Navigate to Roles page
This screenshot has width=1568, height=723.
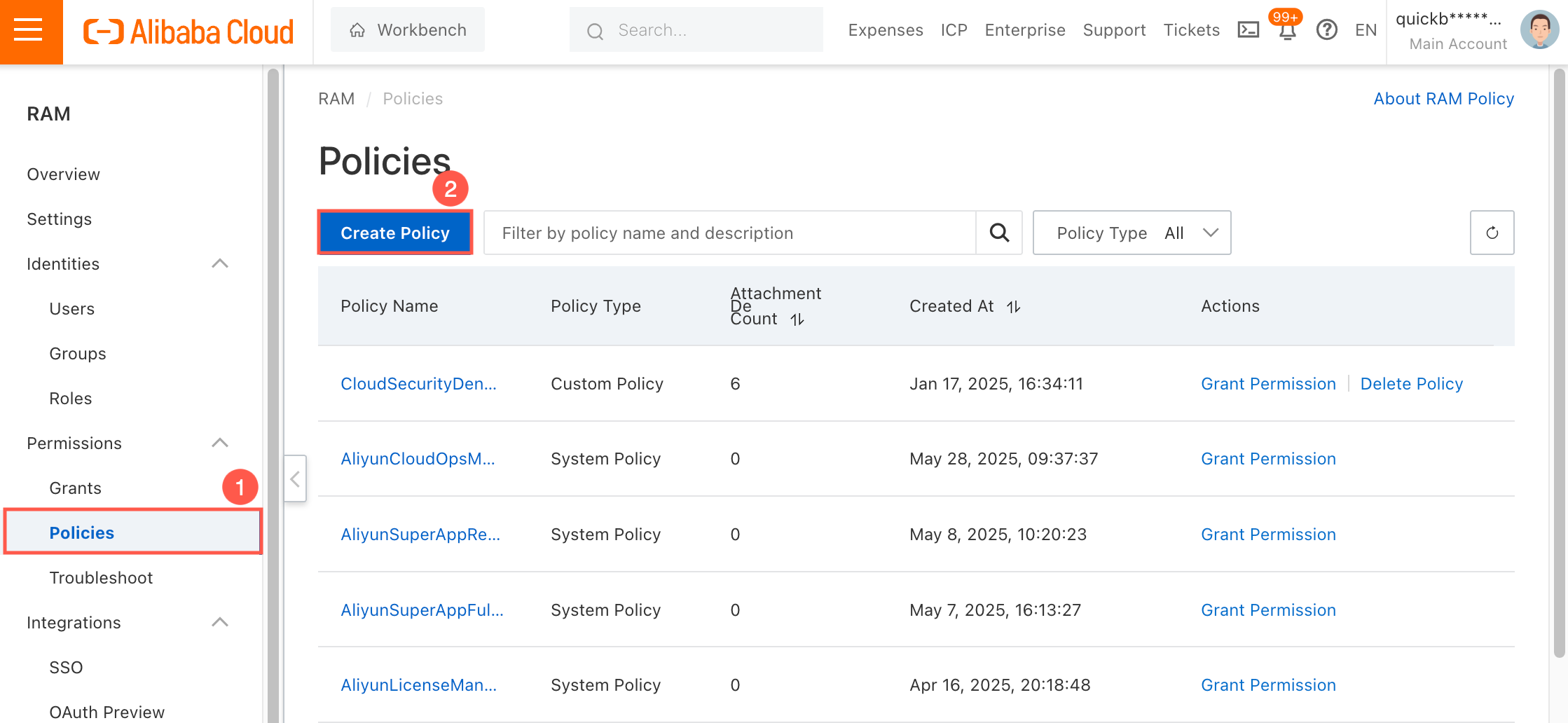pyautogui.click(x=70, y=399)
